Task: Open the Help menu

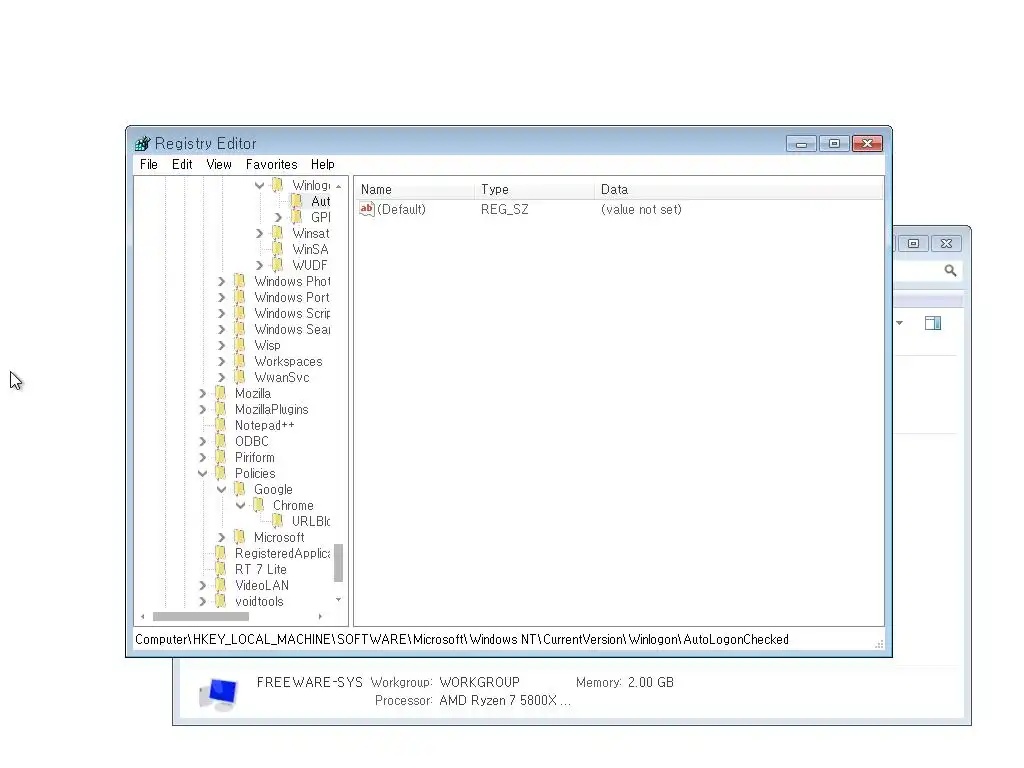Action: point(323,165)
